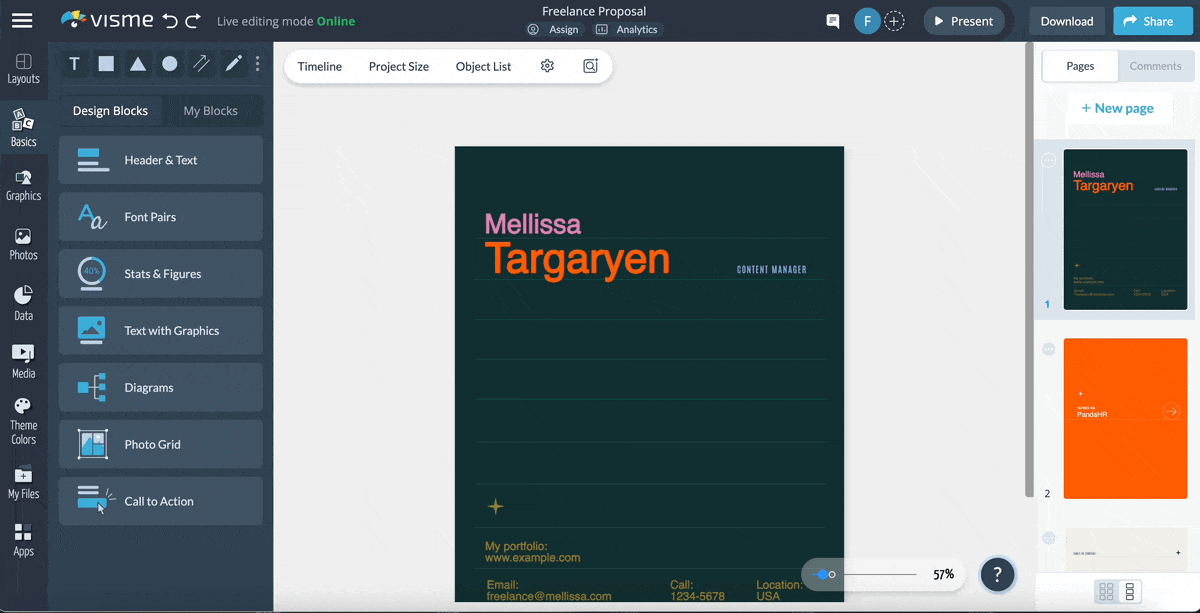Click the help question mark button
Viewport: 1200px width, 613px height.
(997, 574)
